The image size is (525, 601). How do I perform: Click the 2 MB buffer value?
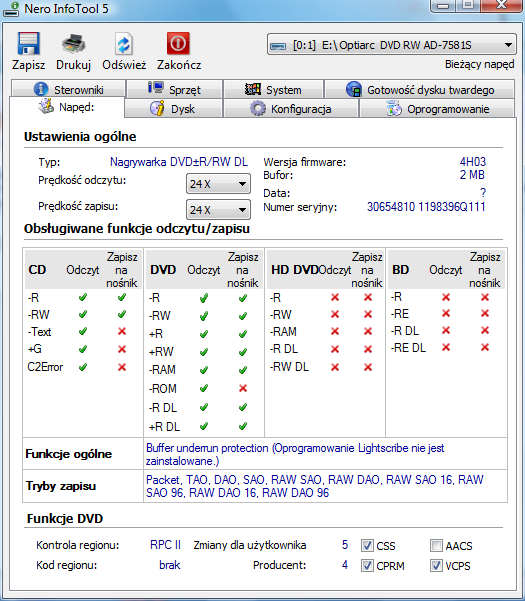point(472,175)
